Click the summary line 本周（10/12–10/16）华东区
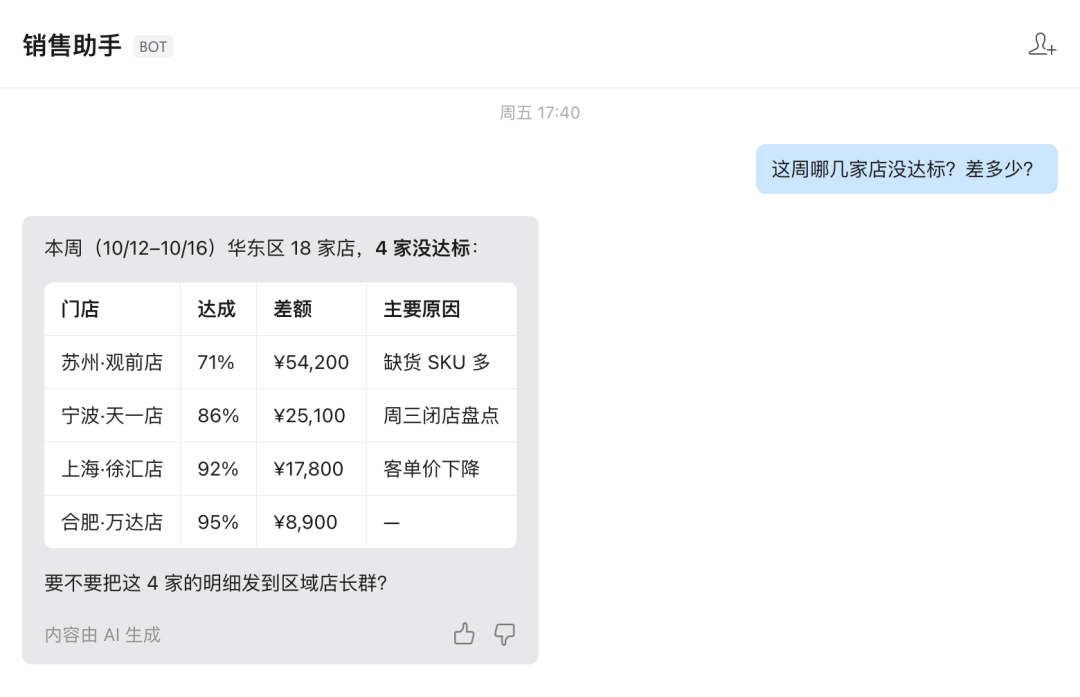 click(x=262, y=248)
